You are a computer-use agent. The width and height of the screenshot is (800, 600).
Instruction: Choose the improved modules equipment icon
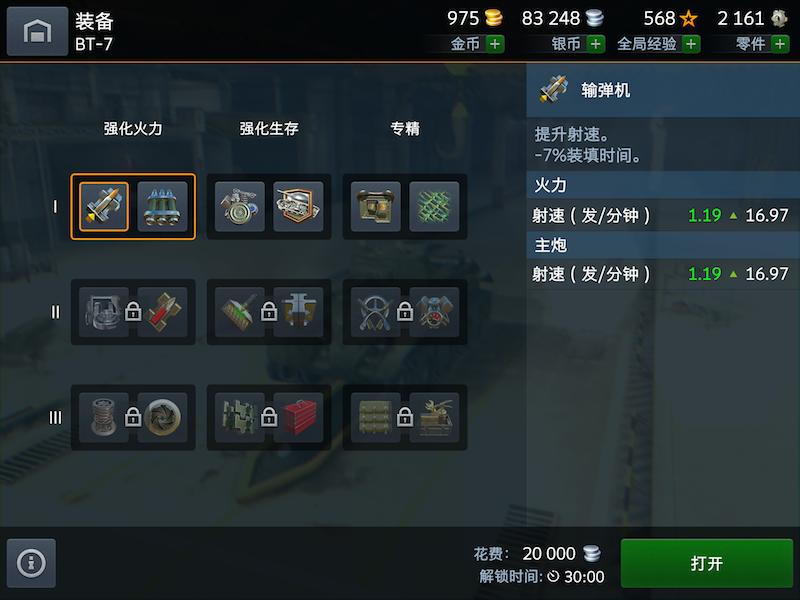pos(240,207)
